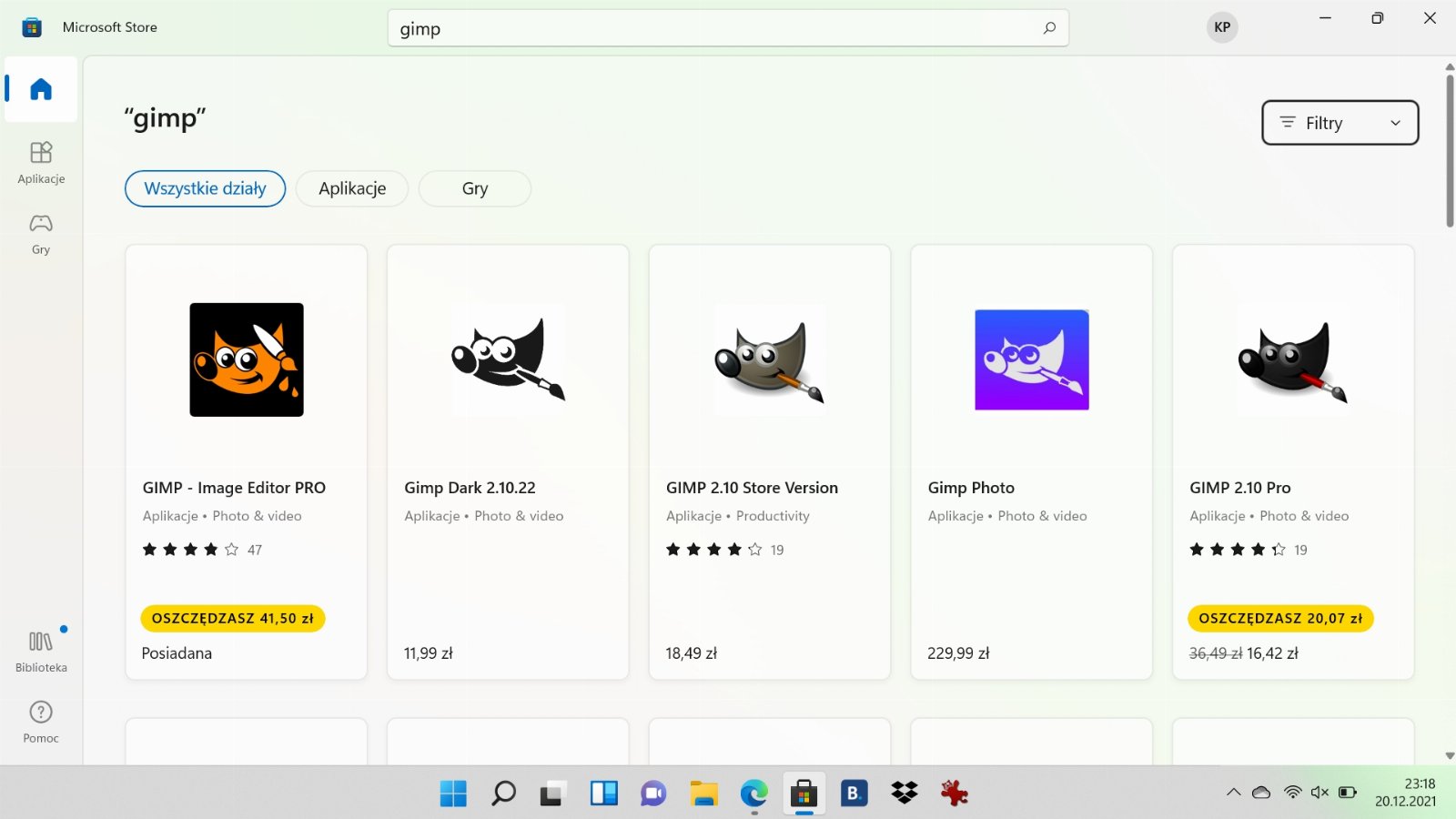Viewport: 1456px width, 819px height.
Task: Click GIMP 2.10 Store Version star rating
Action: (724, 550)
